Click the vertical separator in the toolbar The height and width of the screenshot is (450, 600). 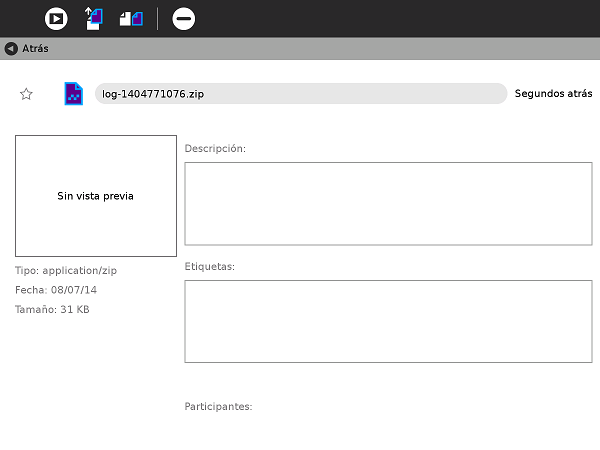pos(158,18)
